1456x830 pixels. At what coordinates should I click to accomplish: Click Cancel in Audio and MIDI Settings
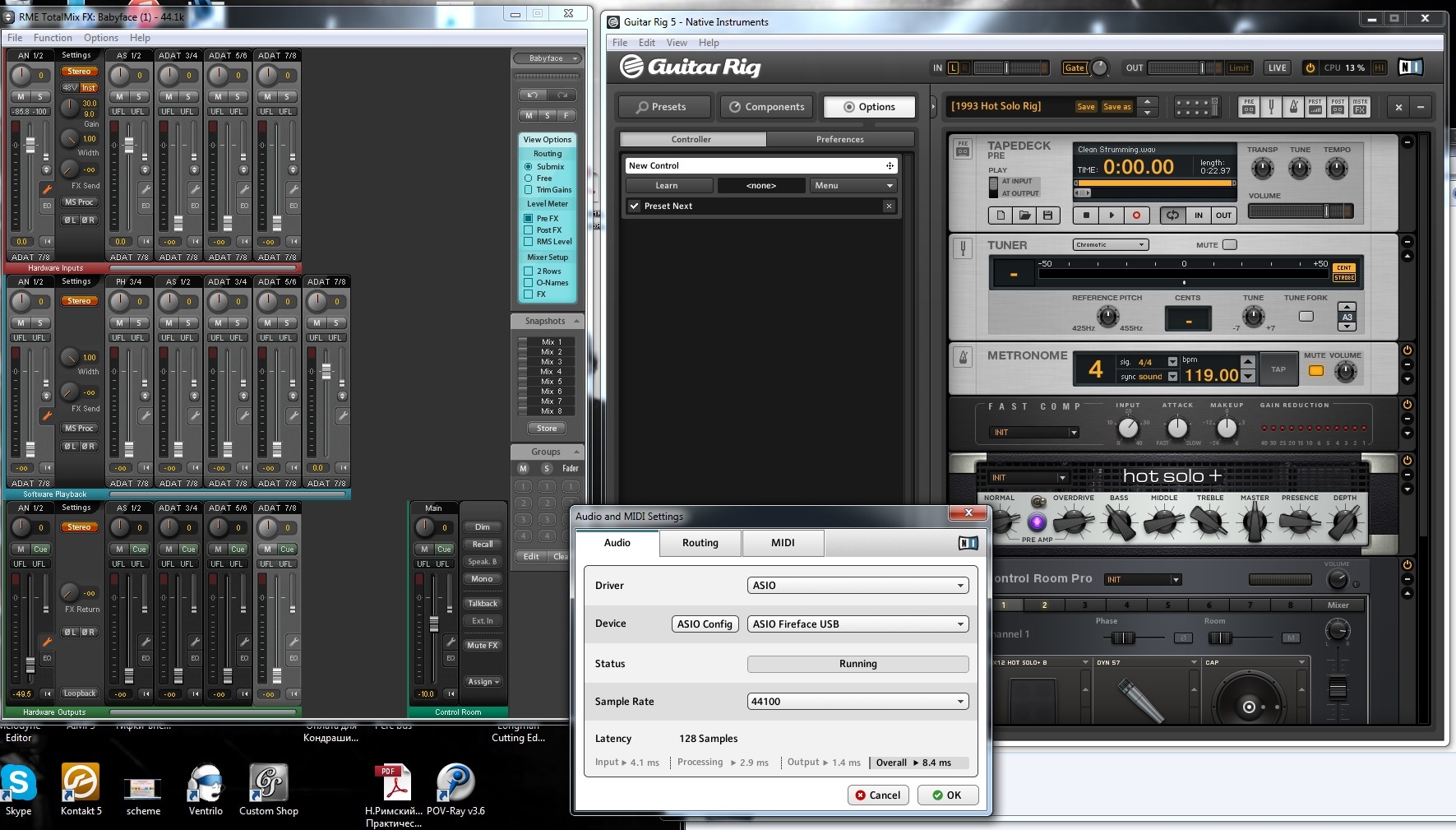click(878, 795)
